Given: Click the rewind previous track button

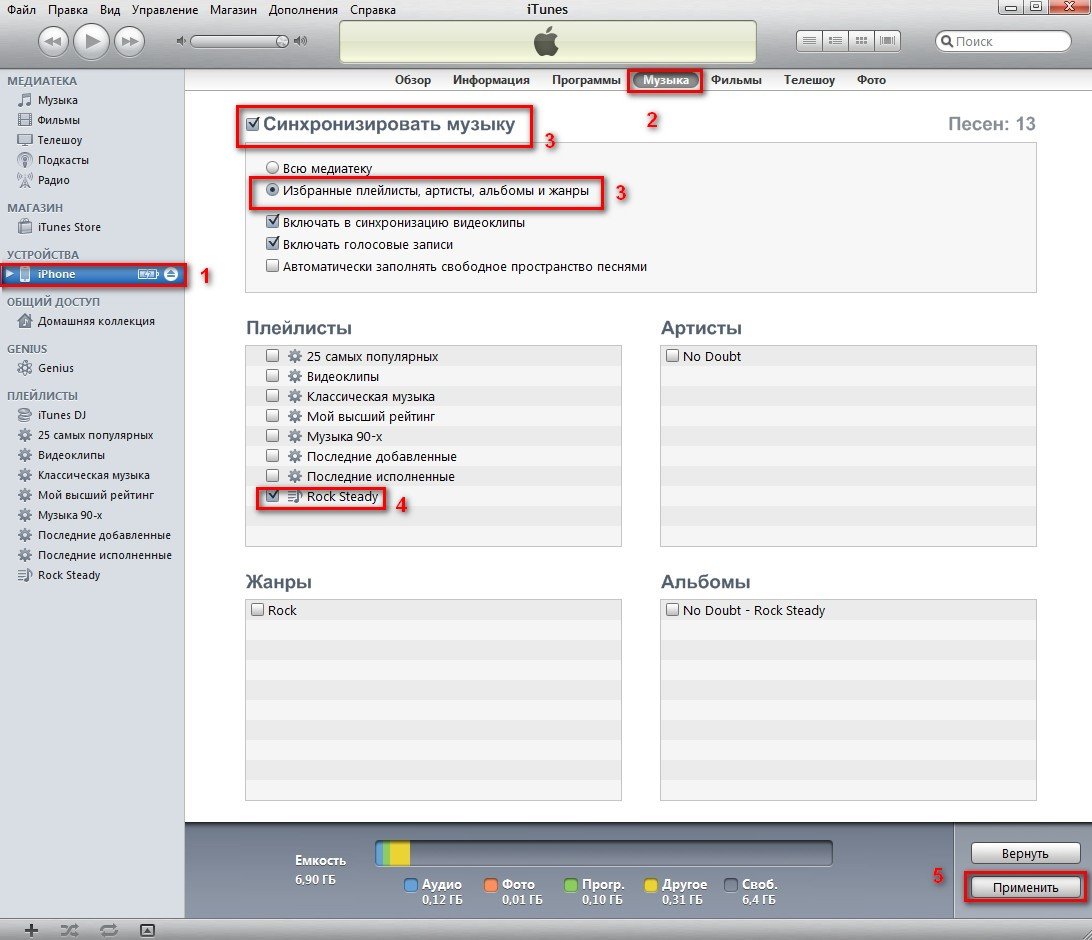Looking at the screenshot, I should click(x=53, y=41).
